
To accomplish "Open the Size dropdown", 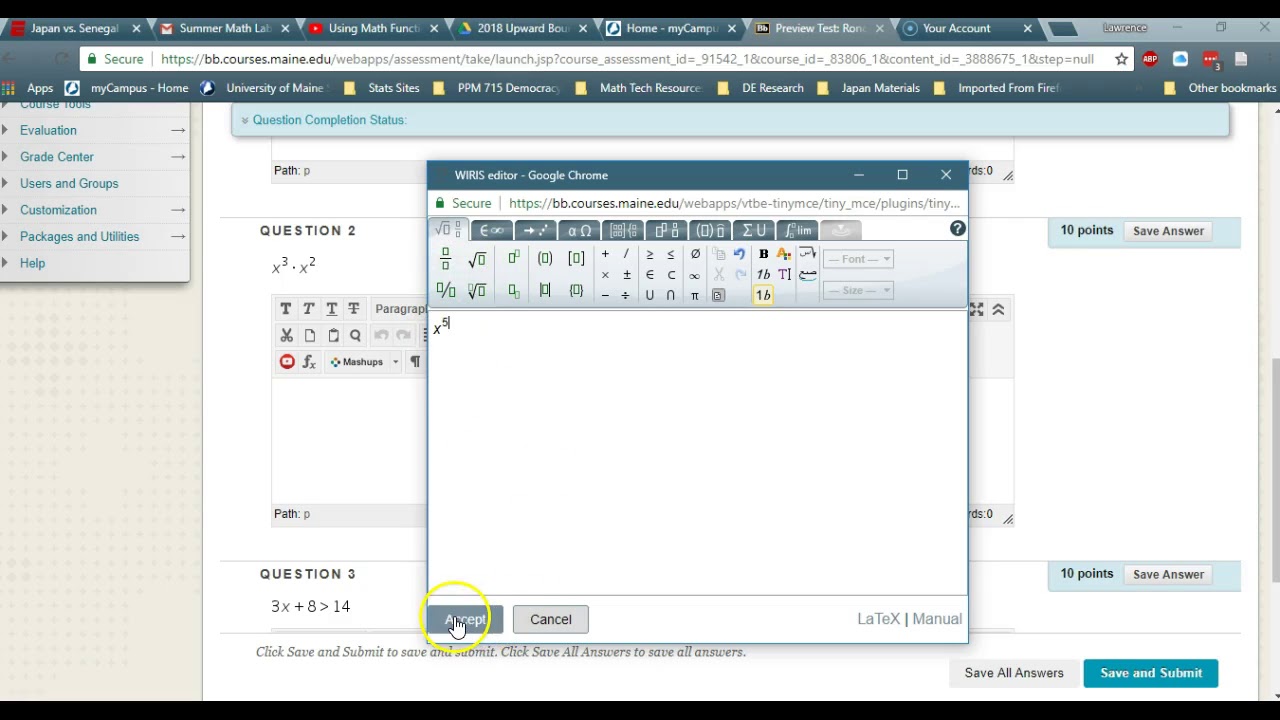I will 859,290.
